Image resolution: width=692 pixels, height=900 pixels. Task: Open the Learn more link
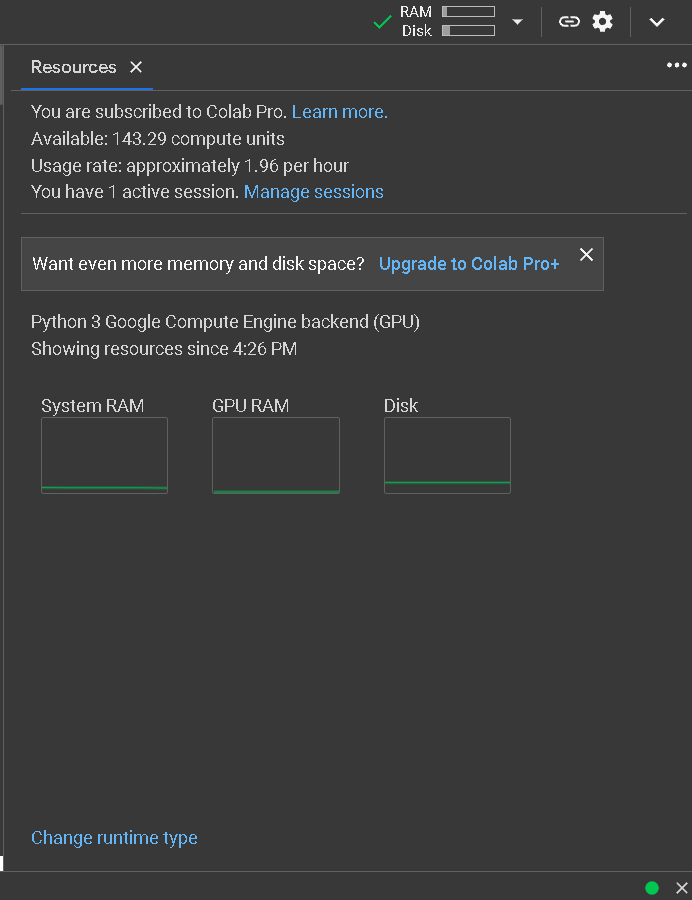pyautogui.click(x=340, y=111)
